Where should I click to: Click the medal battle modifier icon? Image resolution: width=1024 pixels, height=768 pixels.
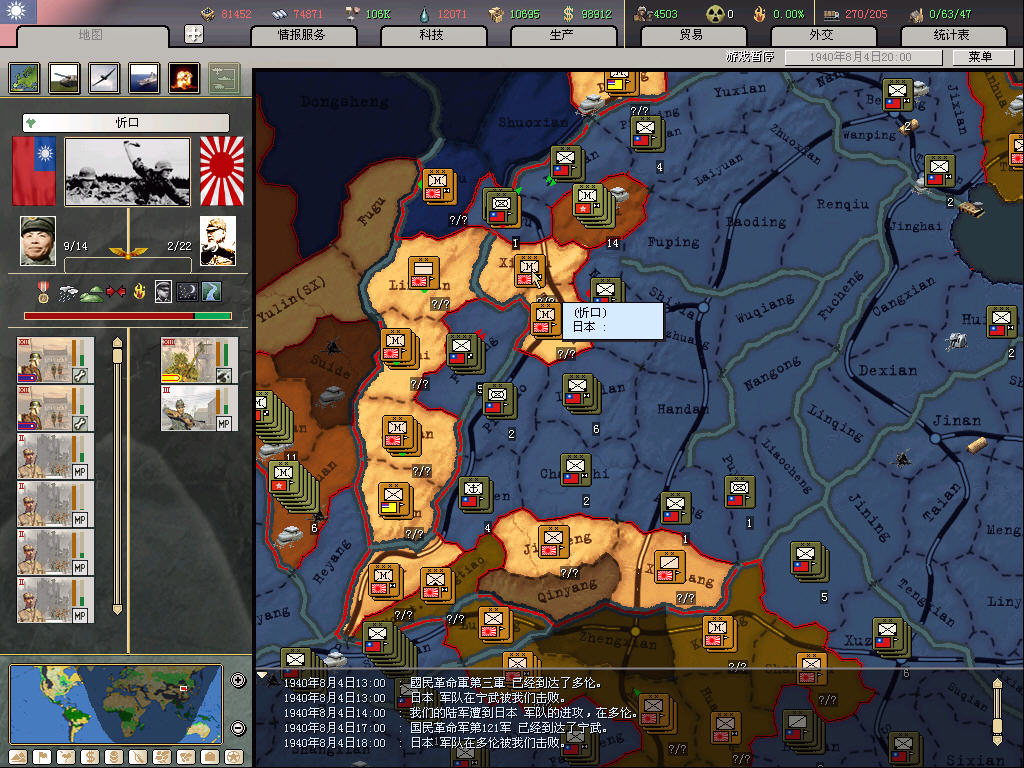[43, 292]
